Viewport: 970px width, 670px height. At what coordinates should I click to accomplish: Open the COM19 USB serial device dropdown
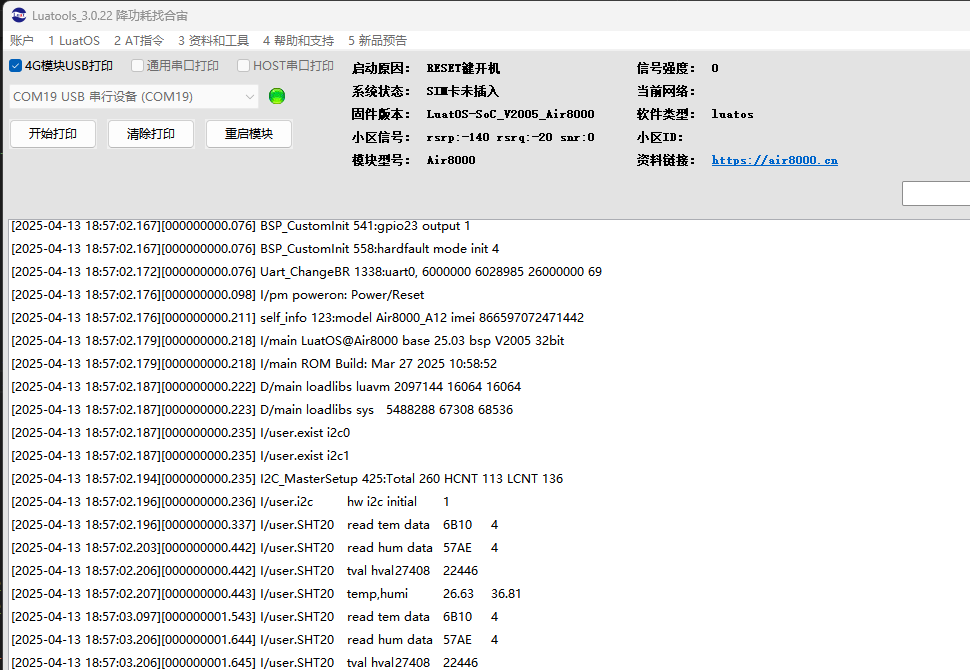(x=134, y=97)
